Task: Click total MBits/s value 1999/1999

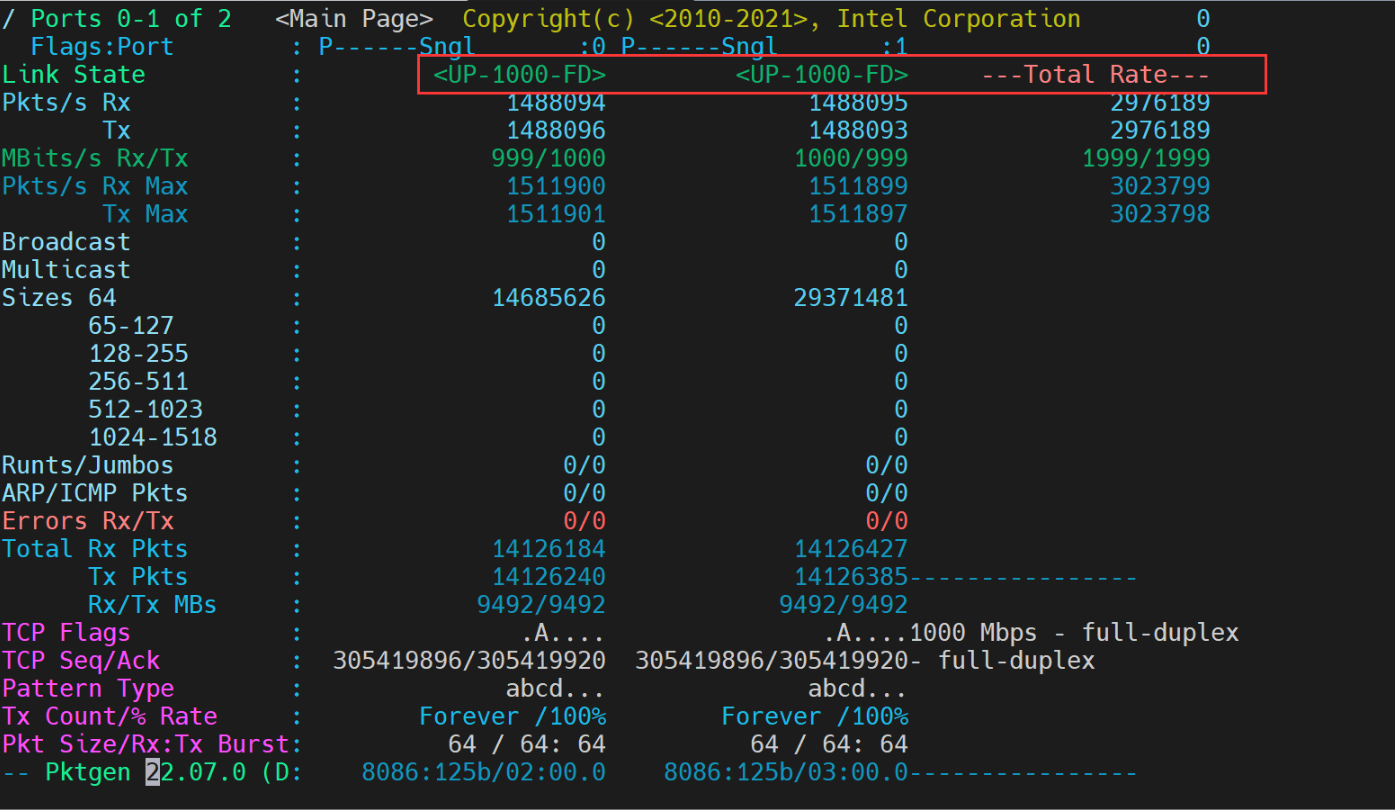Action: 1146,158
